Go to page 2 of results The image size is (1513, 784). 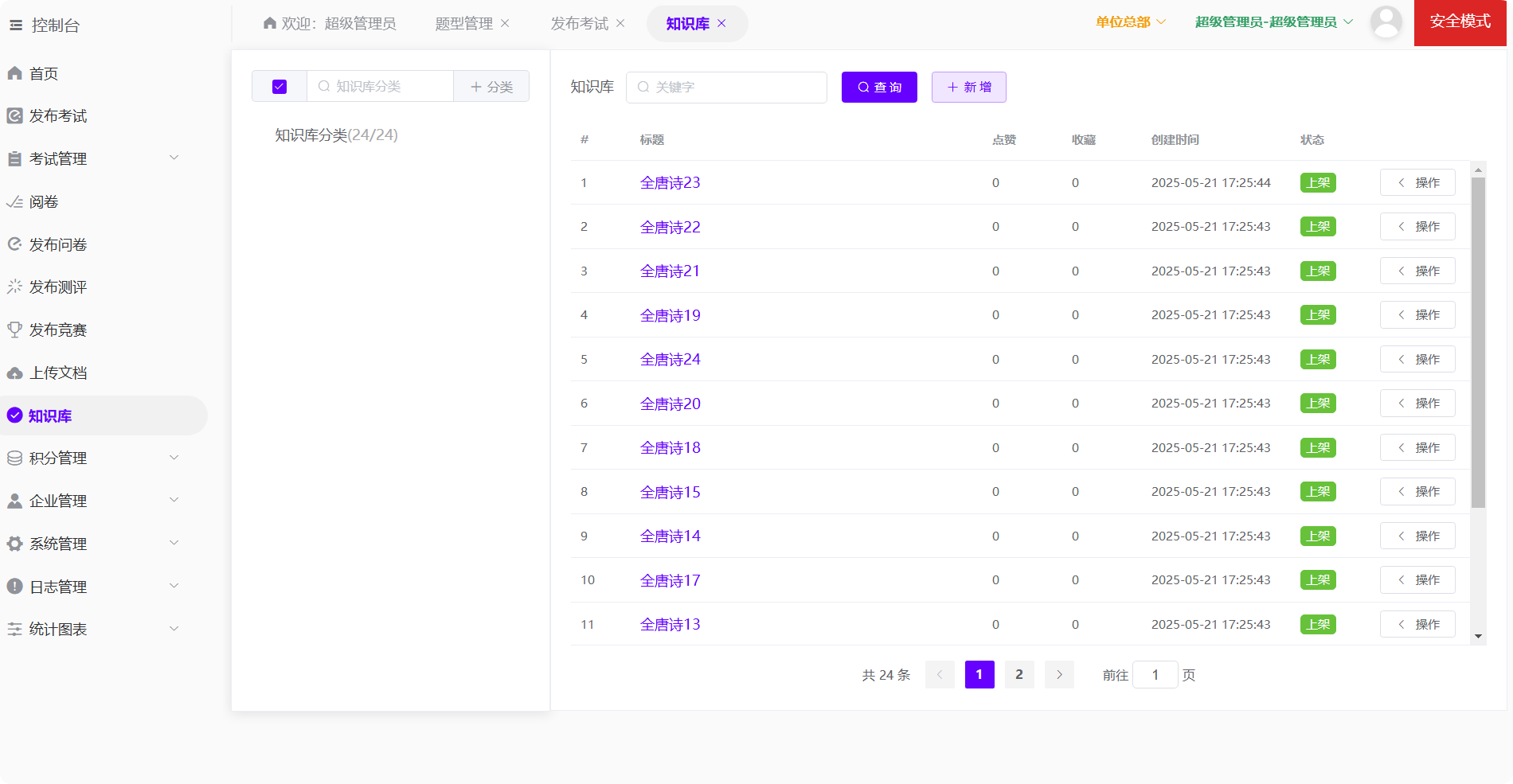click(1019, 675)
